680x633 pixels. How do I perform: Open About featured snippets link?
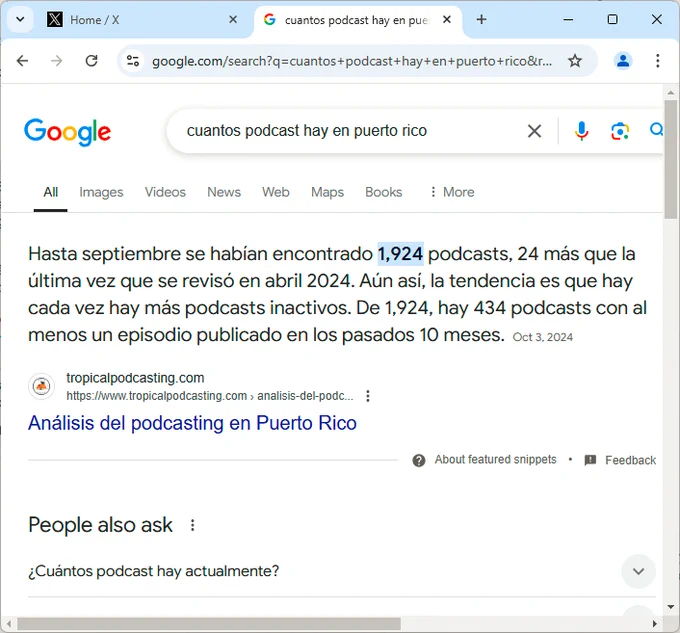point(495,460)
